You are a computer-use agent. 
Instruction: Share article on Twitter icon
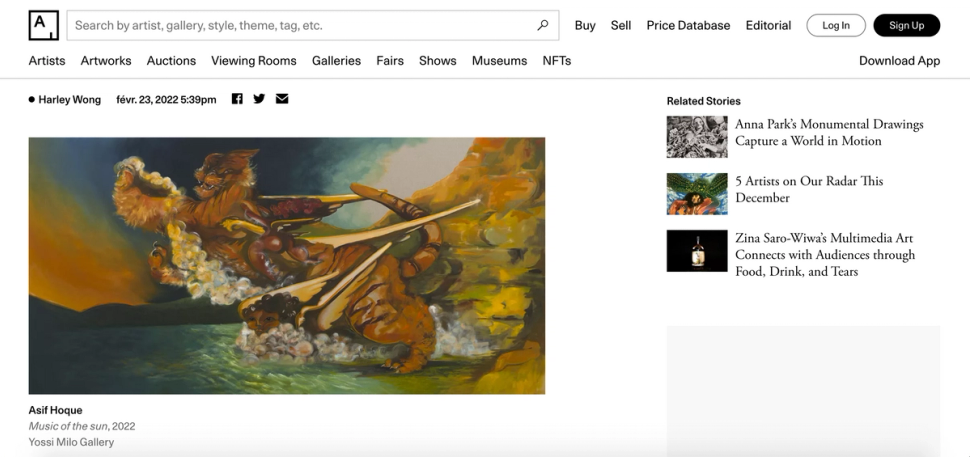click(x=259, y=99)
